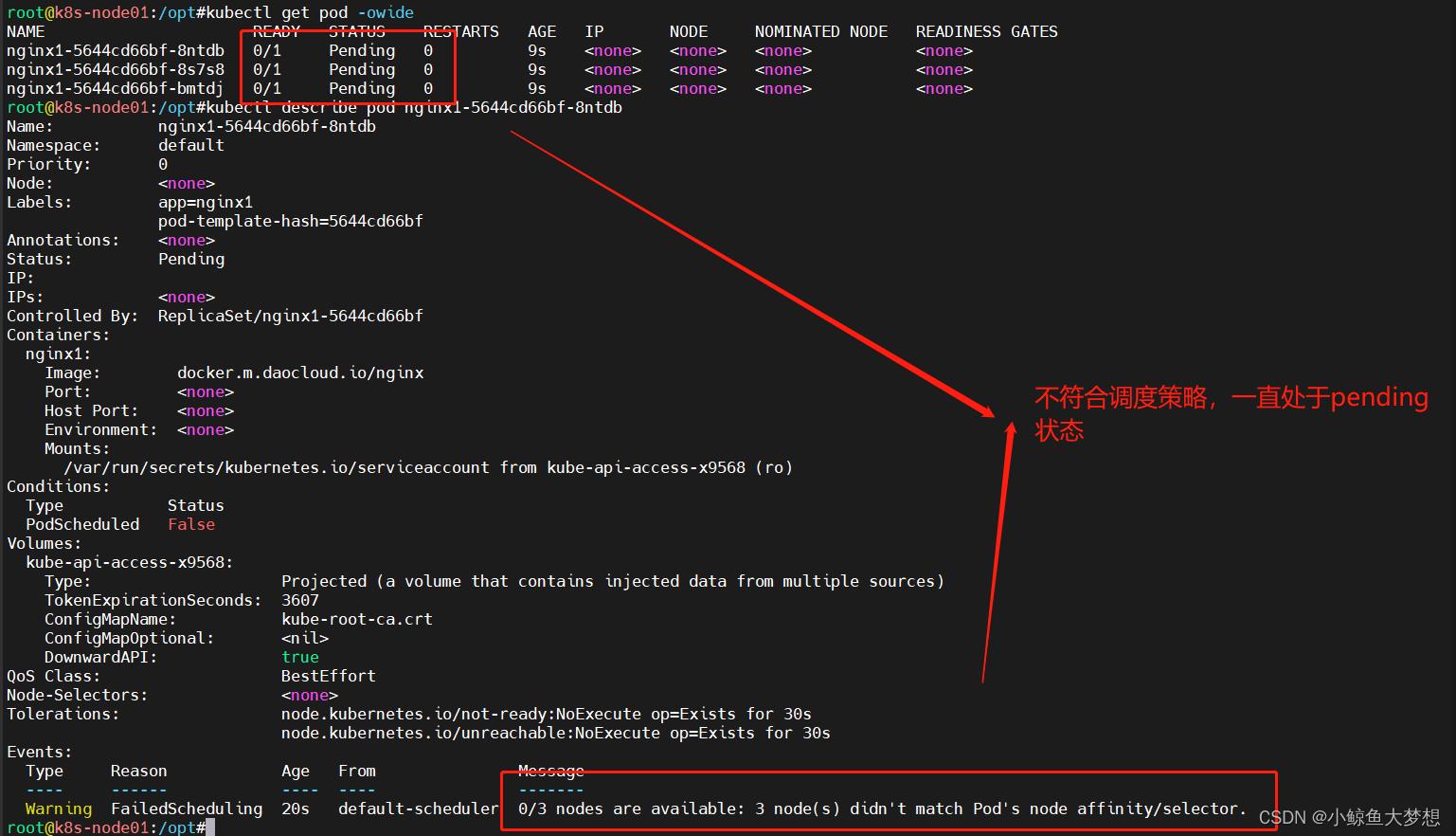Viewport: 1456px width, 836px height.
Task: Click the 'Annotations:' label
Action: point(63,240)
